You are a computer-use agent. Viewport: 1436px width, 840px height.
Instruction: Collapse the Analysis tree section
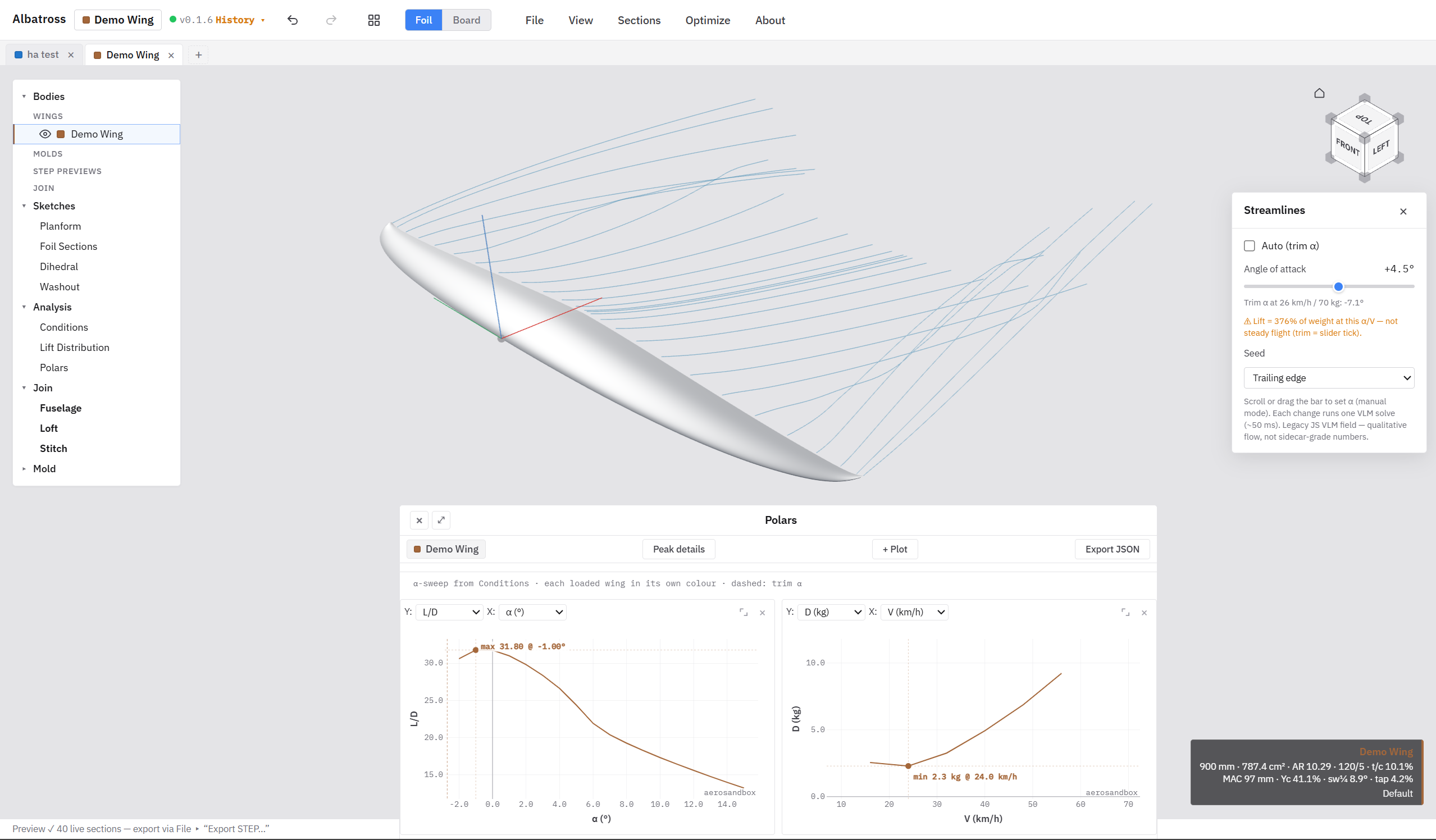(x=24, y=307)
